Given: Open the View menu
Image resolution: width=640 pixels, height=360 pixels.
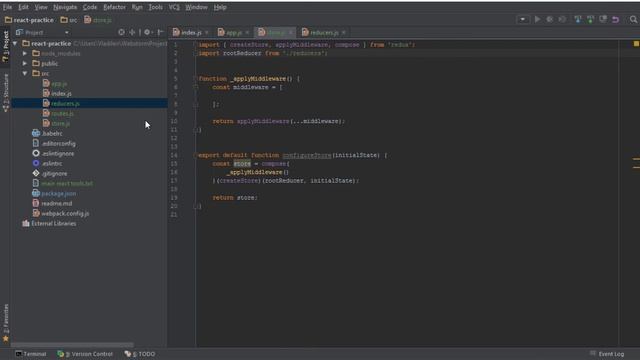Looking at the screenshot, I should [41, 7].
